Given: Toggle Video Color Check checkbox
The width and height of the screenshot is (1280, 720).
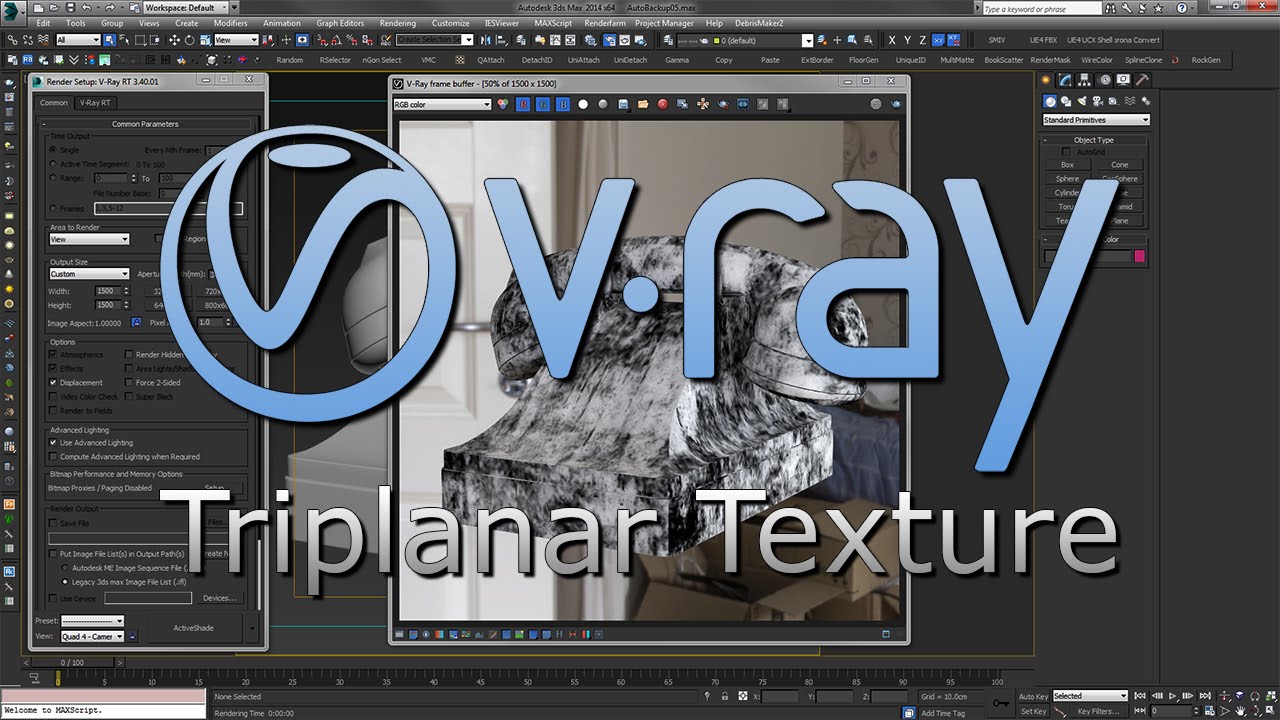Looking at the screenshot, I should [54, 397].
